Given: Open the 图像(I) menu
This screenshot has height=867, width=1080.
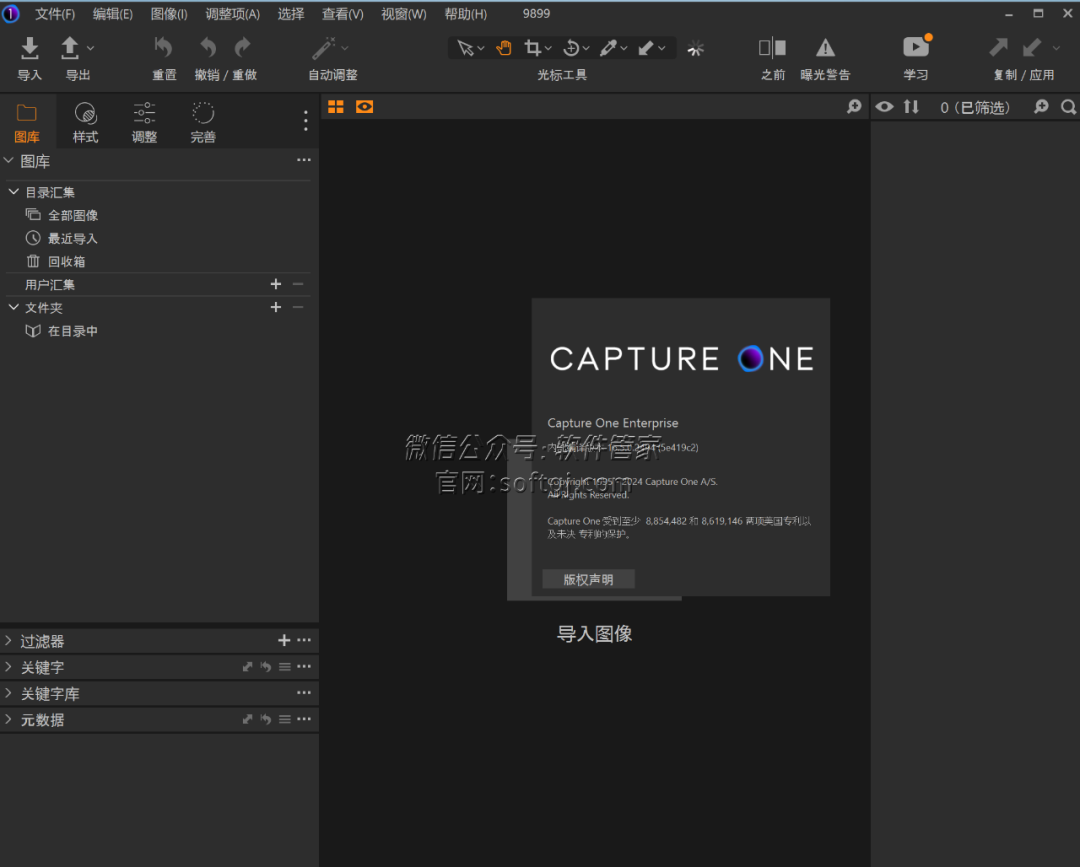Looking at the screenshot, I should click(169, 14).
